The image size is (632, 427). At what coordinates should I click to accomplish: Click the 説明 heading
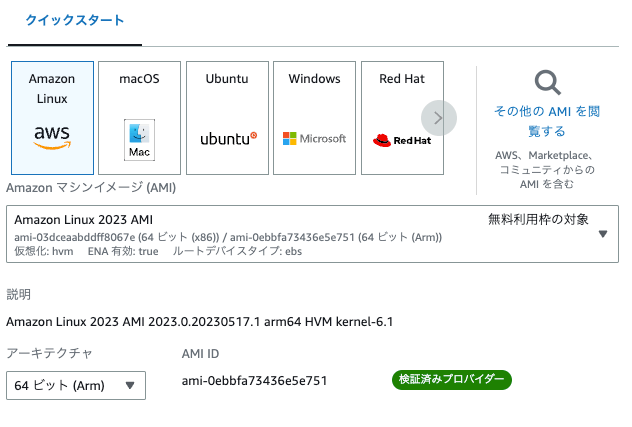click(x=19, y=294)
